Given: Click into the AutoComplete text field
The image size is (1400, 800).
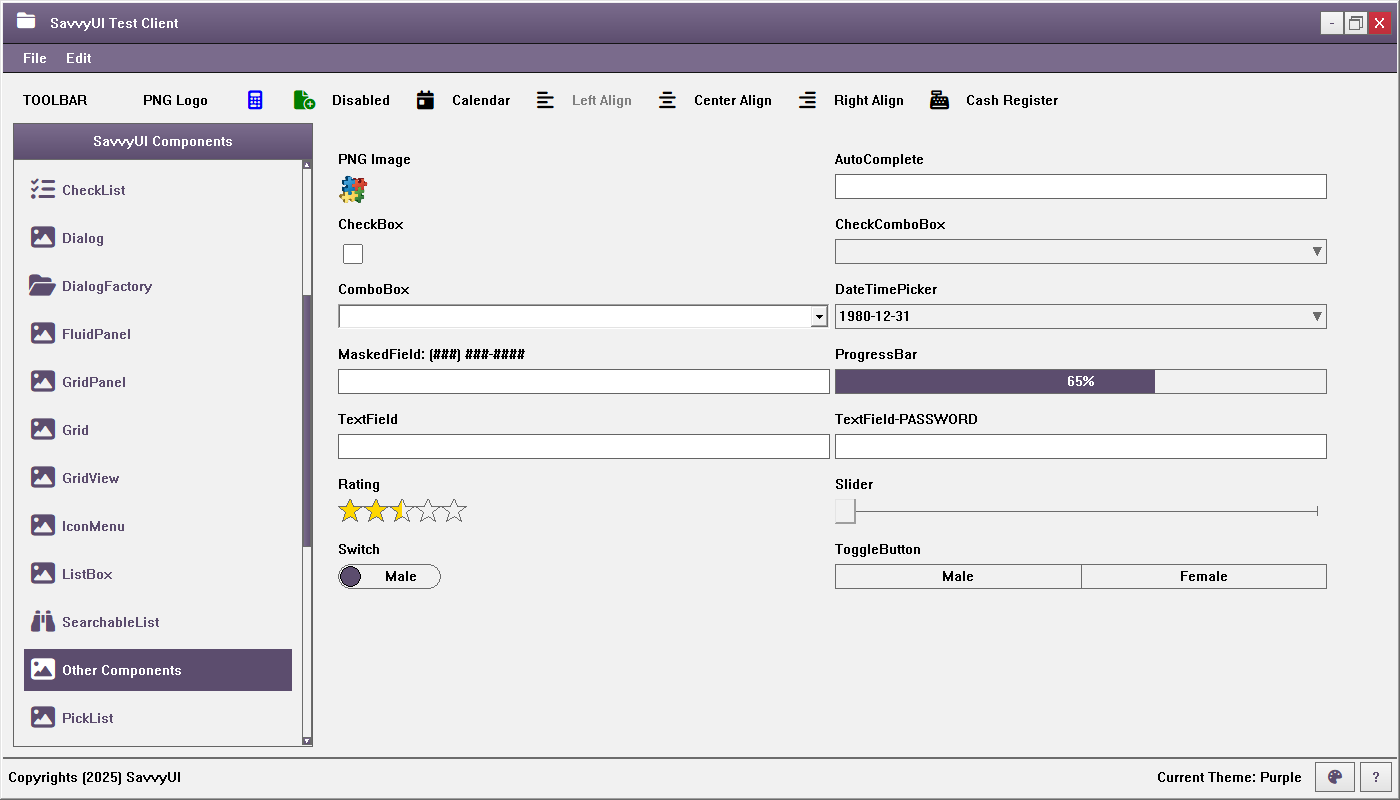Looking at the screenshot, I should click(x=1080, y=187).
